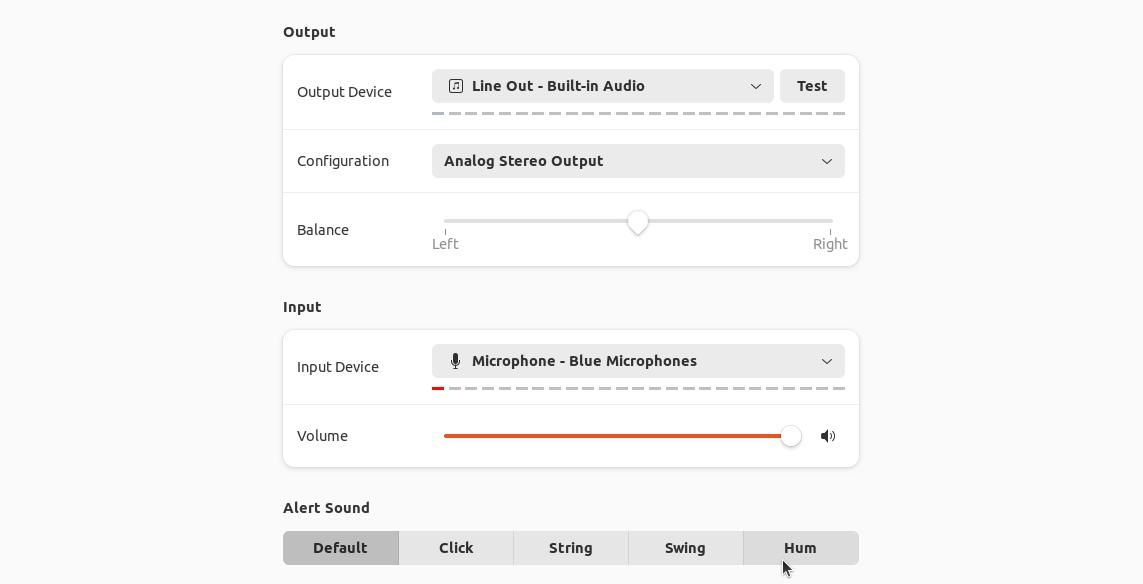
Task: Open the Microphone - Blue Microphones selector
Action: pyautogui.click(x=637, y=361)
